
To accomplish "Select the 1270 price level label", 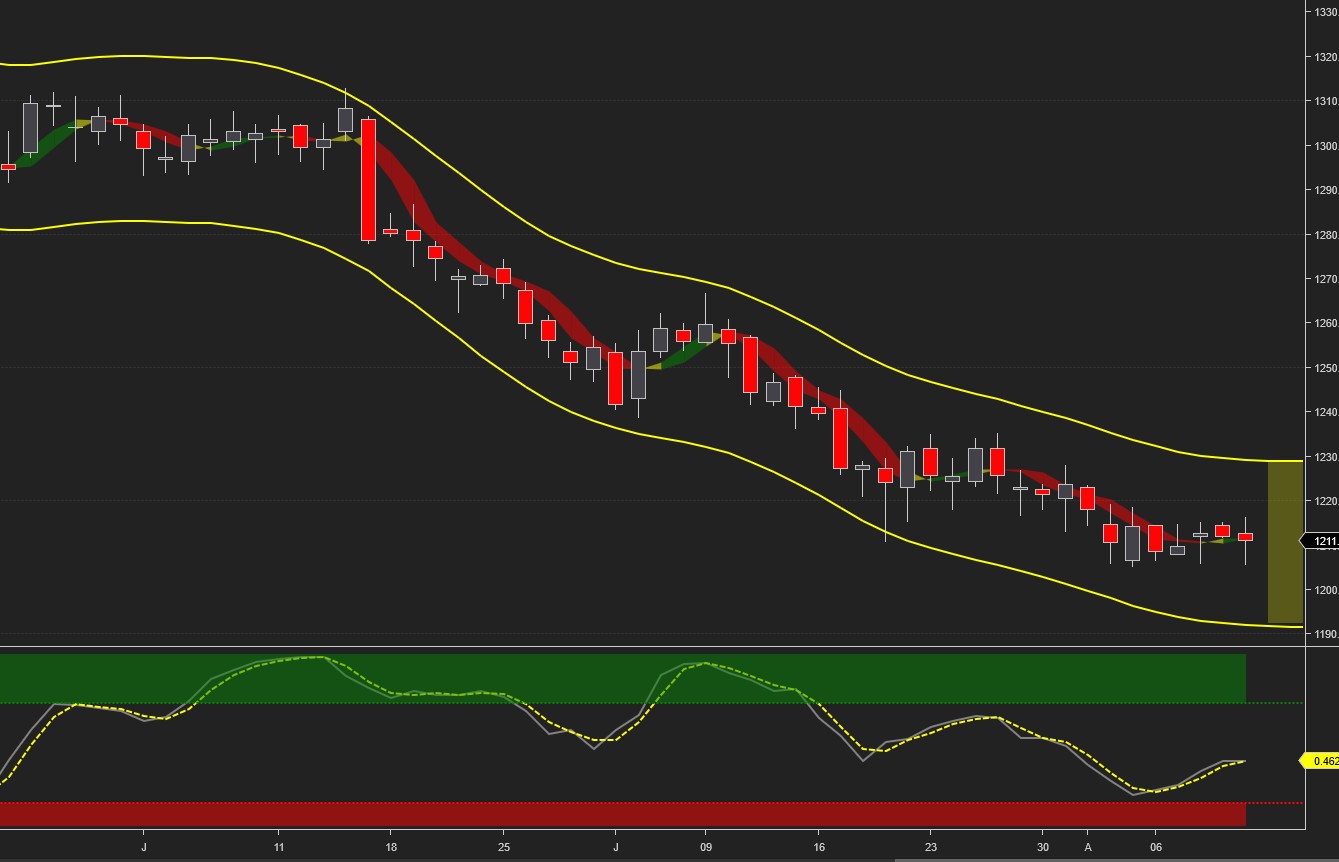I will pyautogui.click(x=1327, y=279).
